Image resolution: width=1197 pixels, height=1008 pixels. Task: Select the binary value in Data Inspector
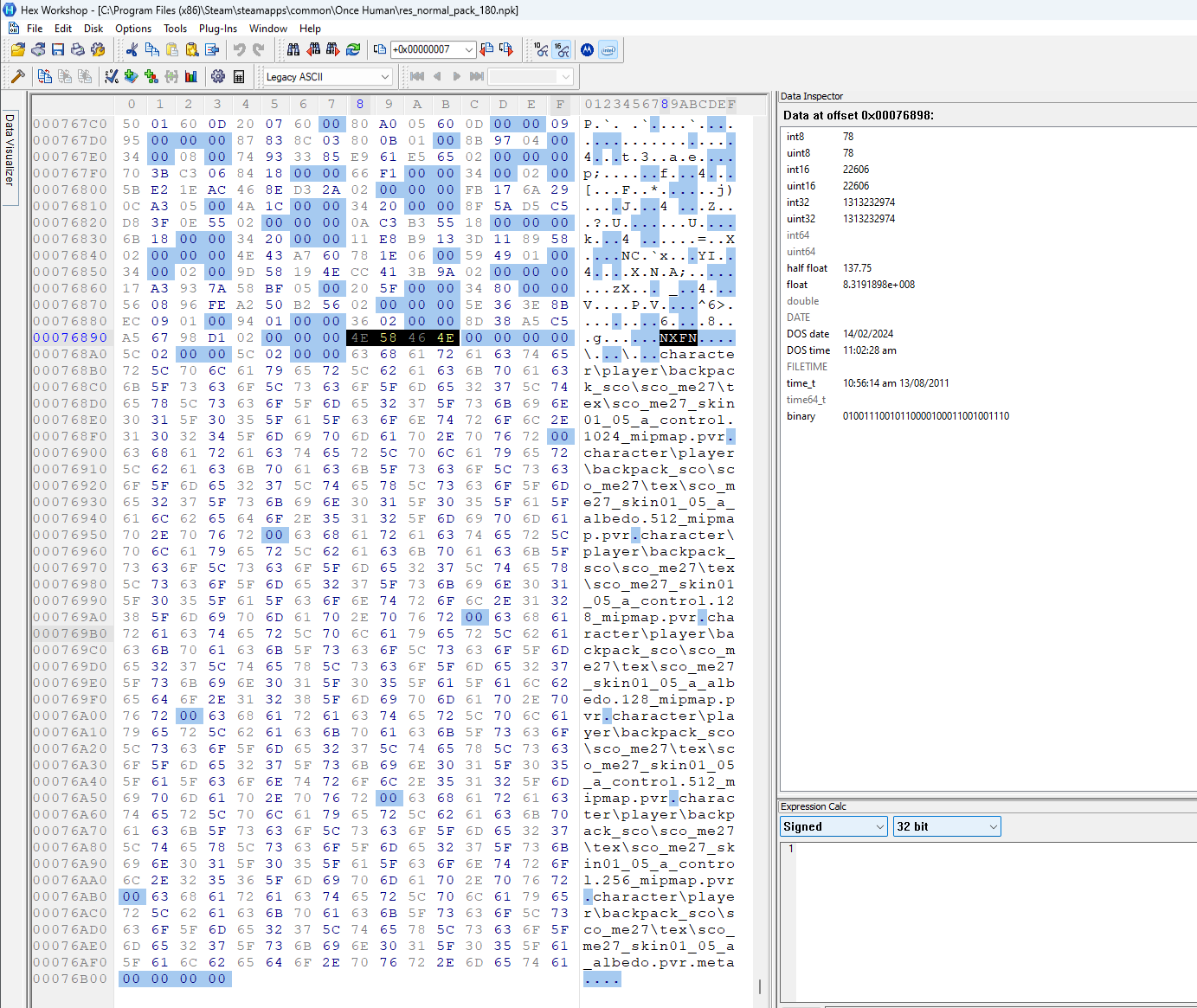coord(926,416)
